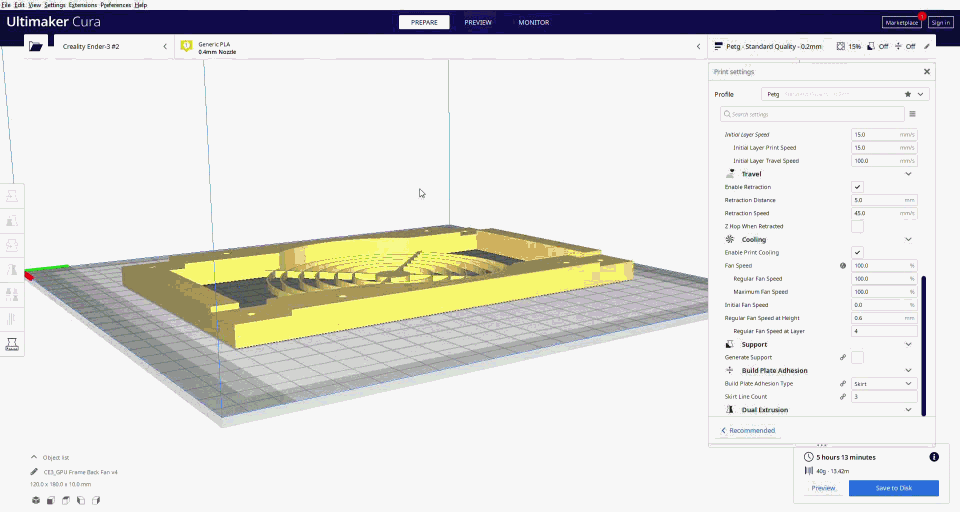This screenshot has width=960, height=512.
Task: Click the Search settings field
Action: pos(812,114)
